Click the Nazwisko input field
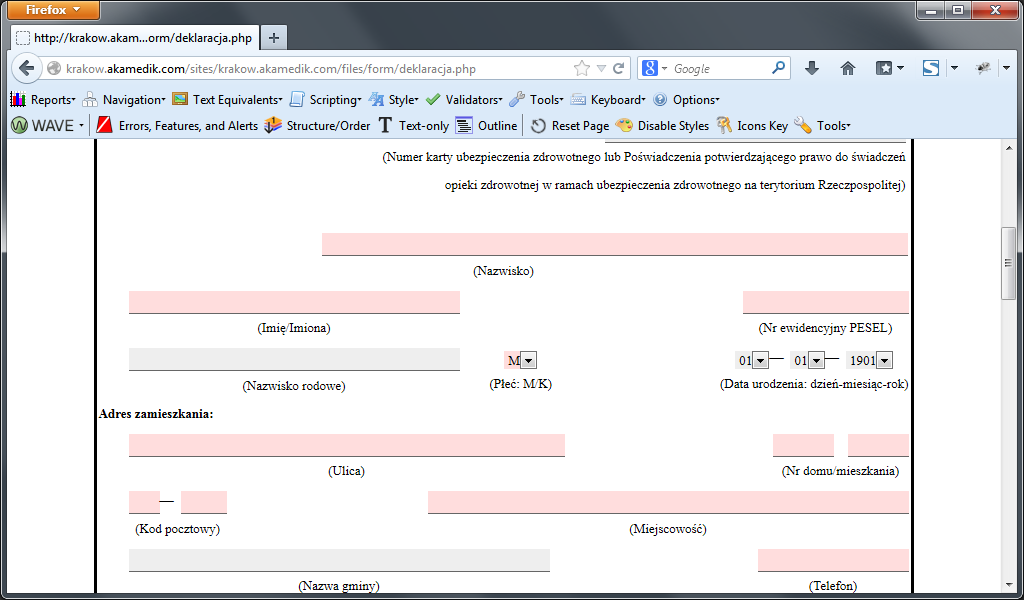 click(615, 244)
